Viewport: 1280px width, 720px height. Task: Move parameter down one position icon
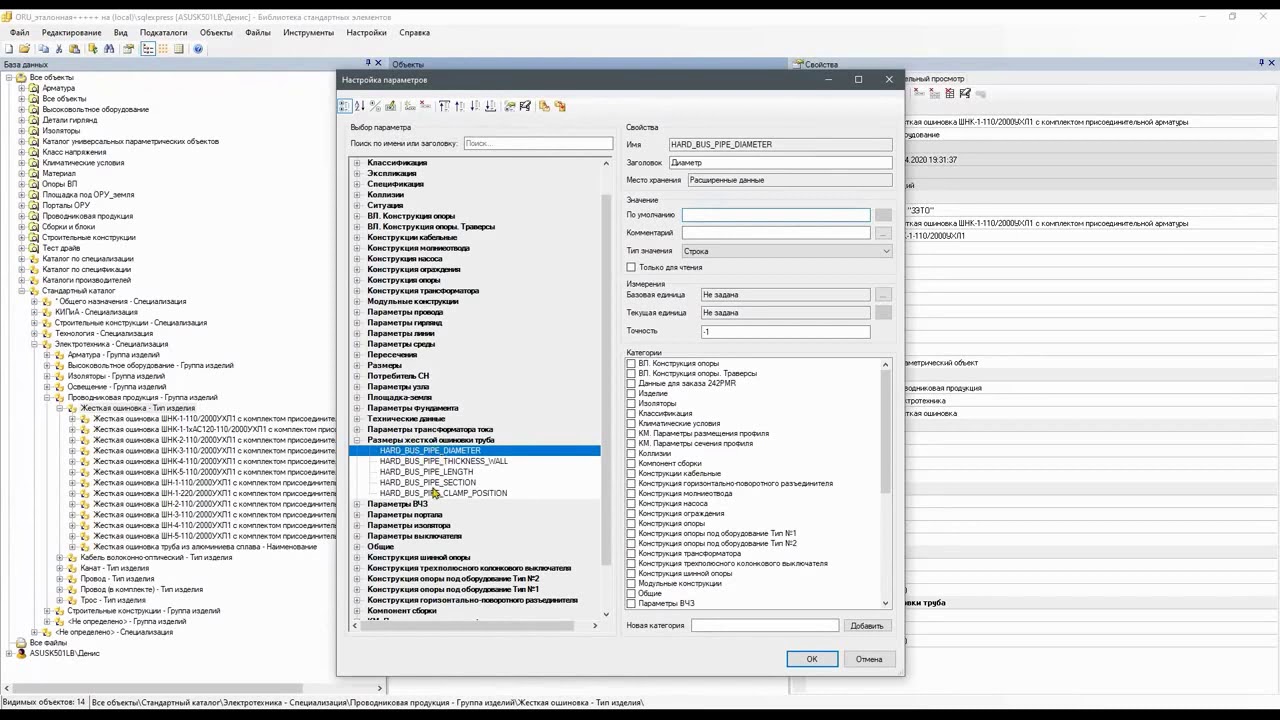click(x=475, y=106)
